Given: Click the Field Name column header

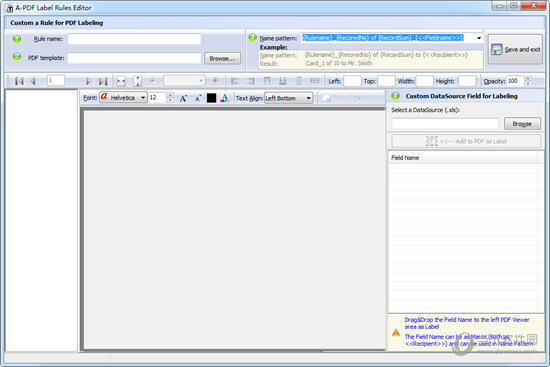Looking at the screenshot, I should pyautogui.click(x=463, y=158).
